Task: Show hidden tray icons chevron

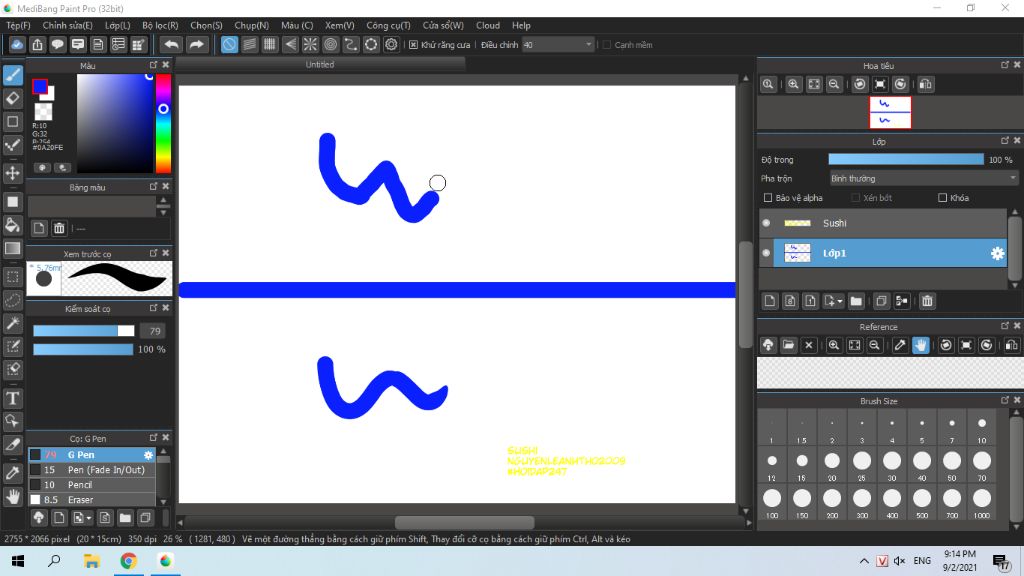Action: pos(864,561)
